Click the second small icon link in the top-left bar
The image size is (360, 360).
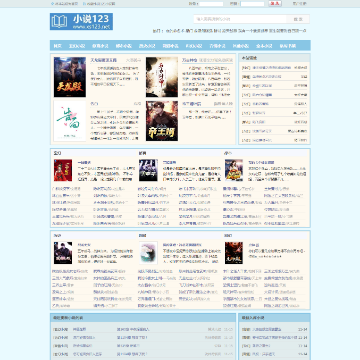tap(99, 4)
